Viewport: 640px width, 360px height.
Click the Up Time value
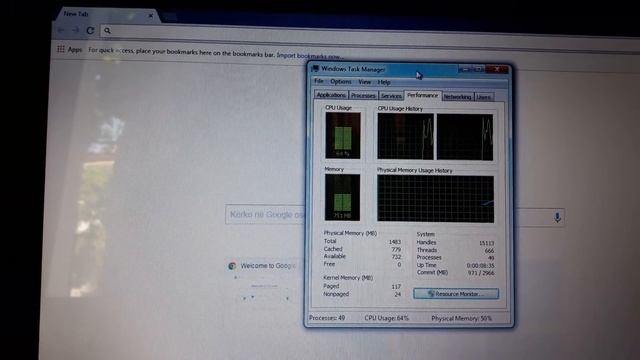[x=480, y=265]
